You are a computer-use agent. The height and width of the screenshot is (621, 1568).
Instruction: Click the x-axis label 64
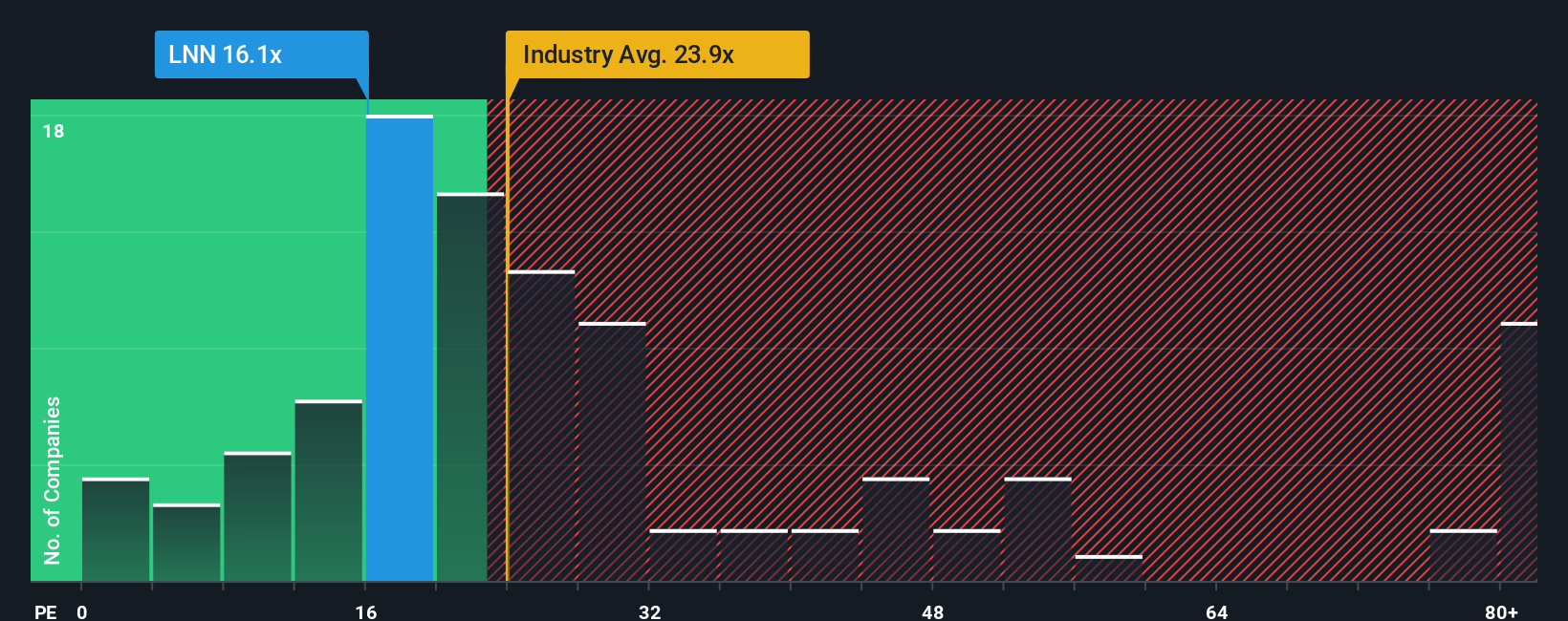pos(1217,611)
